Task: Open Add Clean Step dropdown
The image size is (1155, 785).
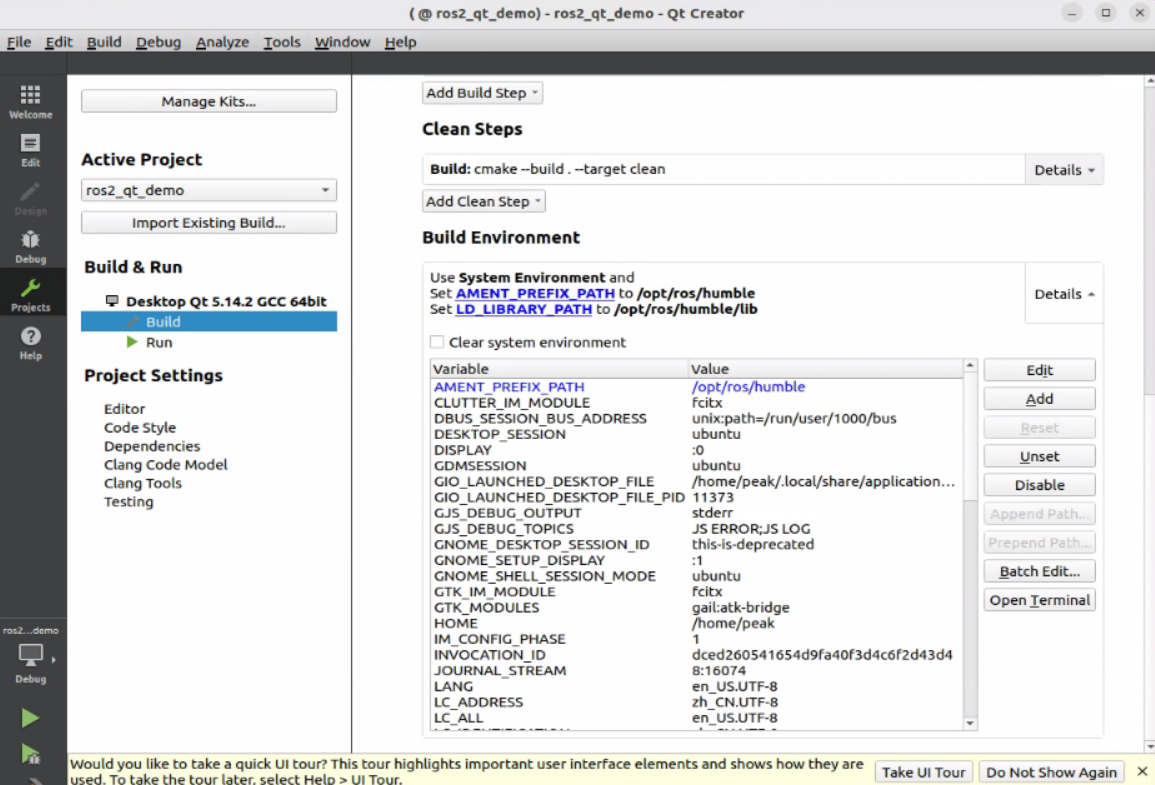Action: [x=483, y=201]
